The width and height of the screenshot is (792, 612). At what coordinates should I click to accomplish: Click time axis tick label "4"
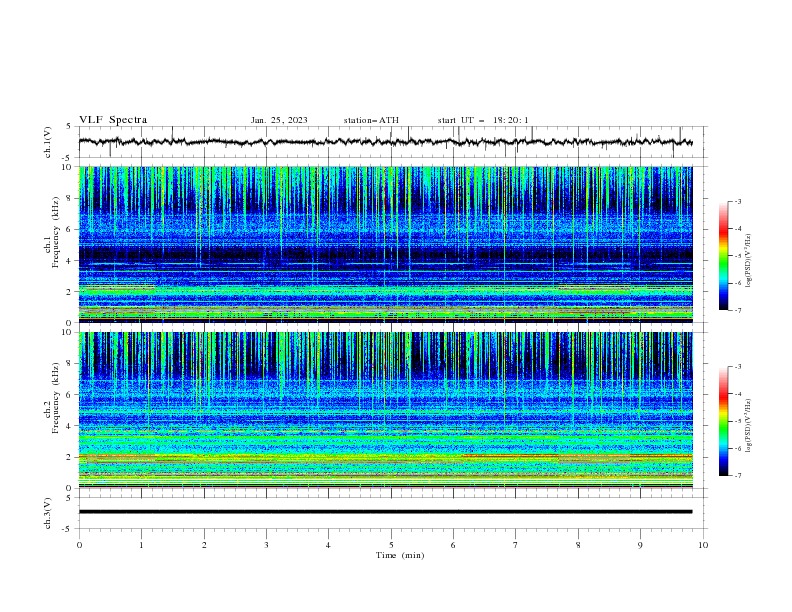coord(328,545)
